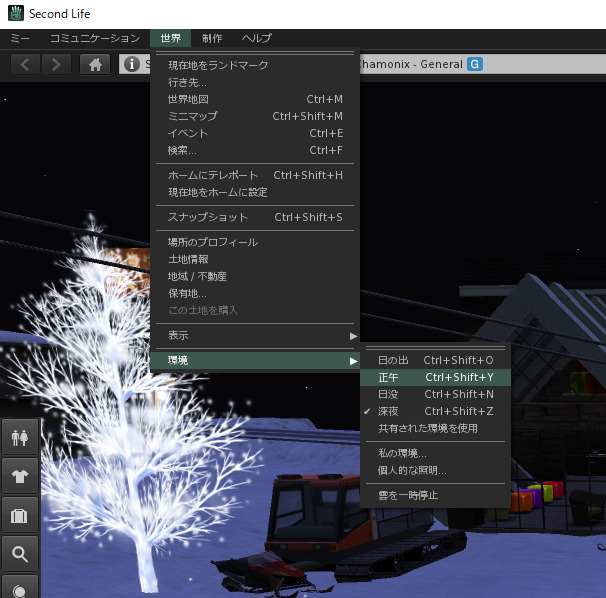
Task: Open the 制作 menu
Action: coord(212,38)
